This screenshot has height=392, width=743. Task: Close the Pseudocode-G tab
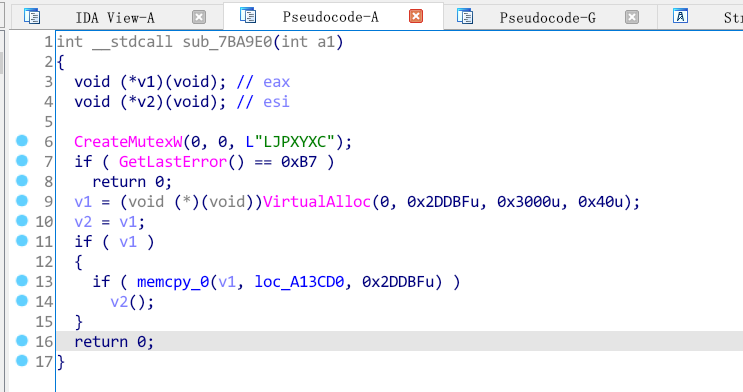coord(632,18)
